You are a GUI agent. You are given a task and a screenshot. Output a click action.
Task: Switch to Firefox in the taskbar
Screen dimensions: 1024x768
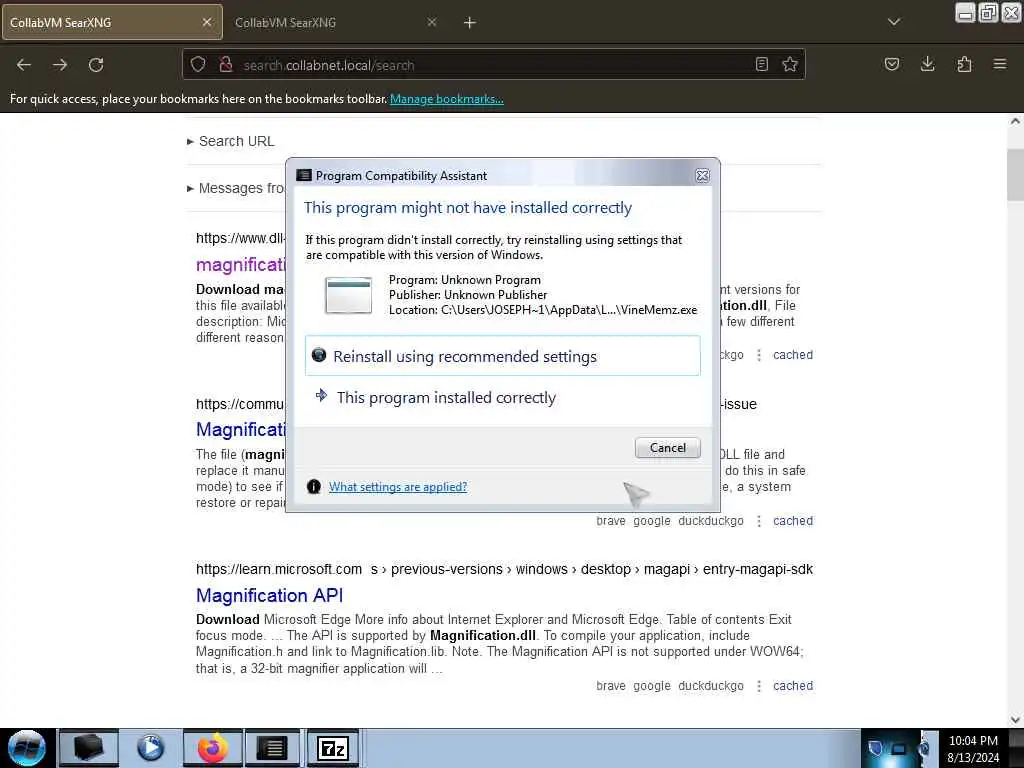click(212, 748)
